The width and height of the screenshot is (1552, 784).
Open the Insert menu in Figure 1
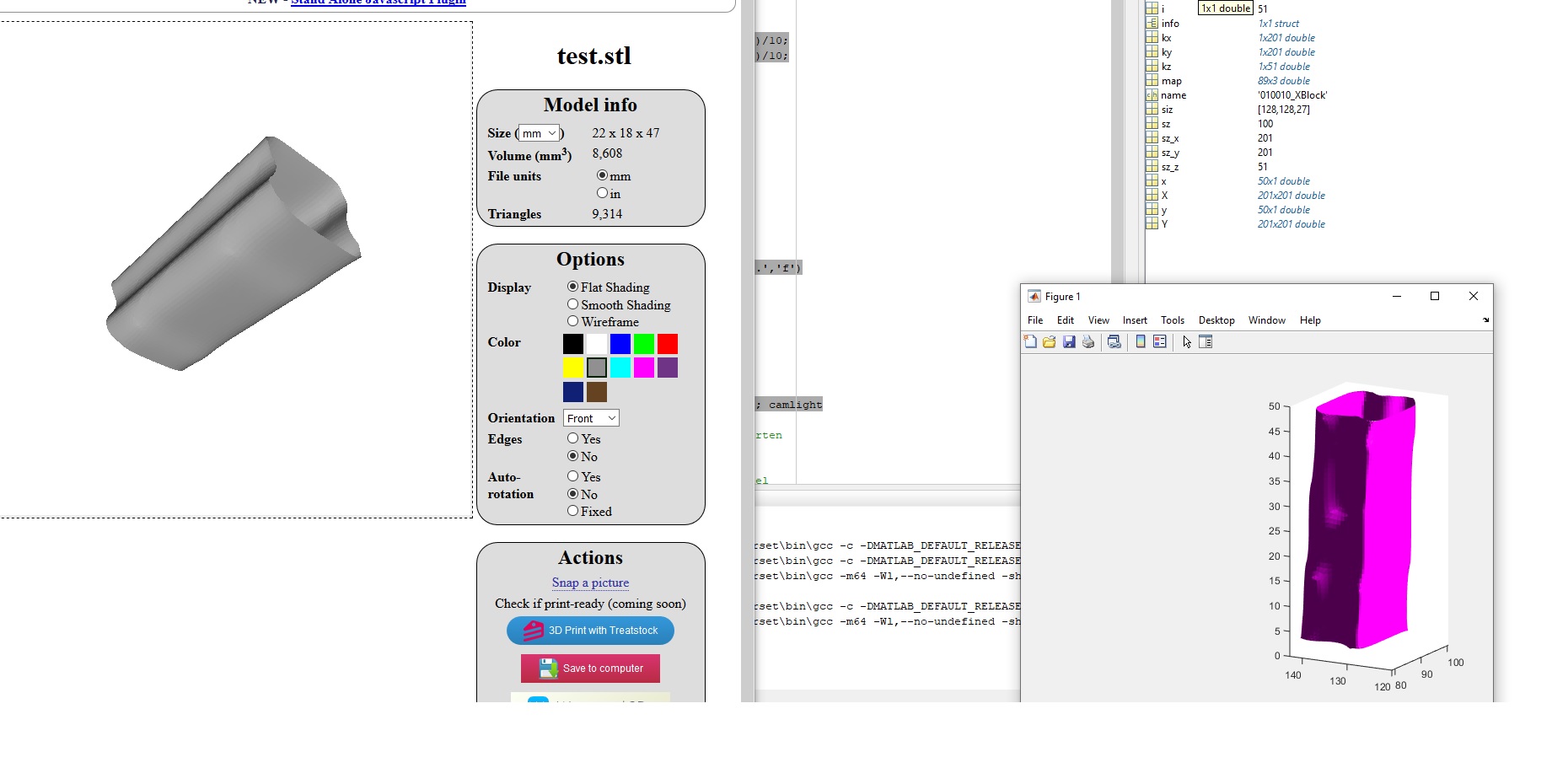point(1134,320)
